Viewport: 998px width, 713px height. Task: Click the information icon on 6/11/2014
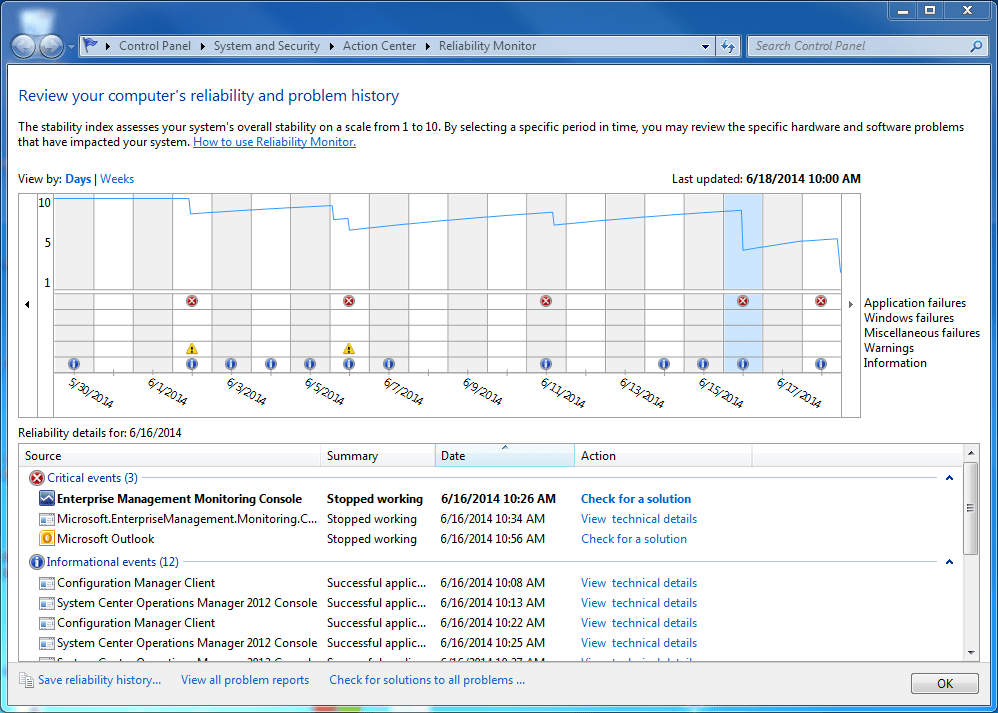(x=545, y=364)
